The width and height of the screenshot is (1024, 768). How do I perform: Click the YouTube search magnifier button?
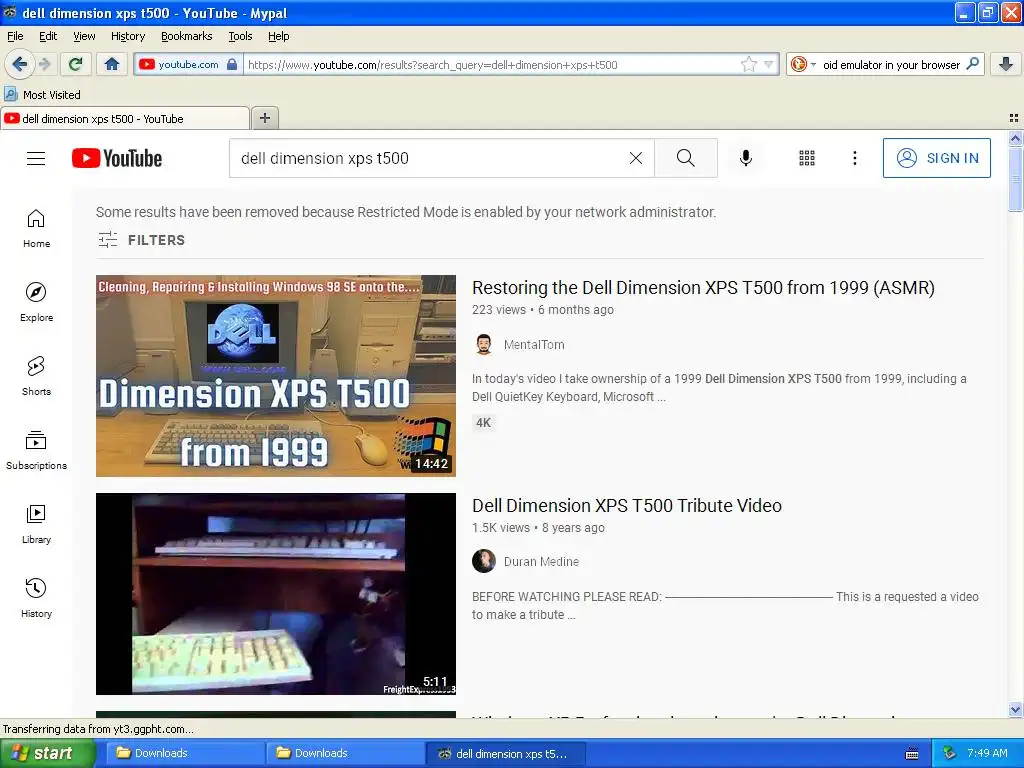coord(686,158)
